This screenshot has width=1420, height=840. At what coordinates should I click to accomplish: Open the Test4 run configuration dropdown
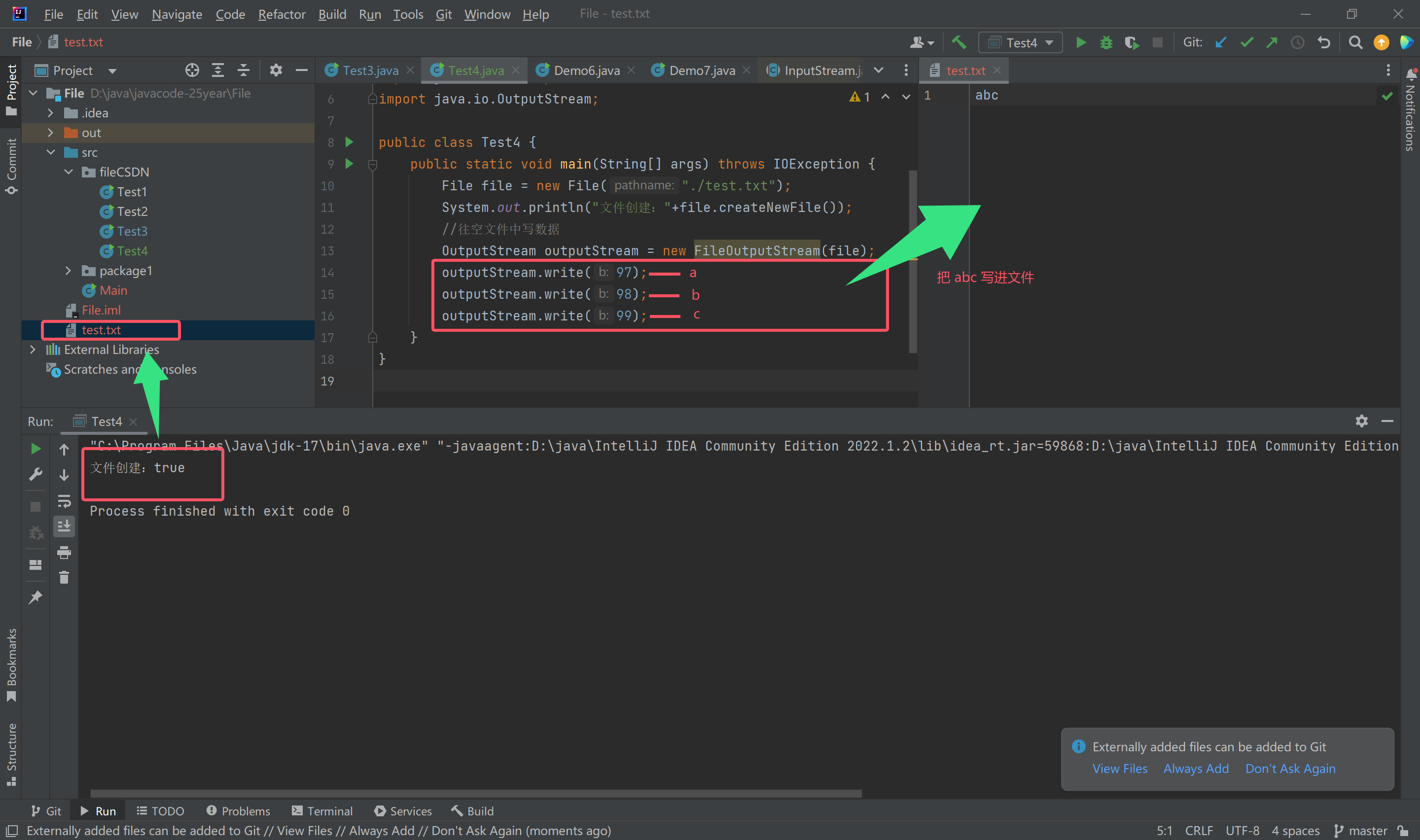tap(1021, 42)
